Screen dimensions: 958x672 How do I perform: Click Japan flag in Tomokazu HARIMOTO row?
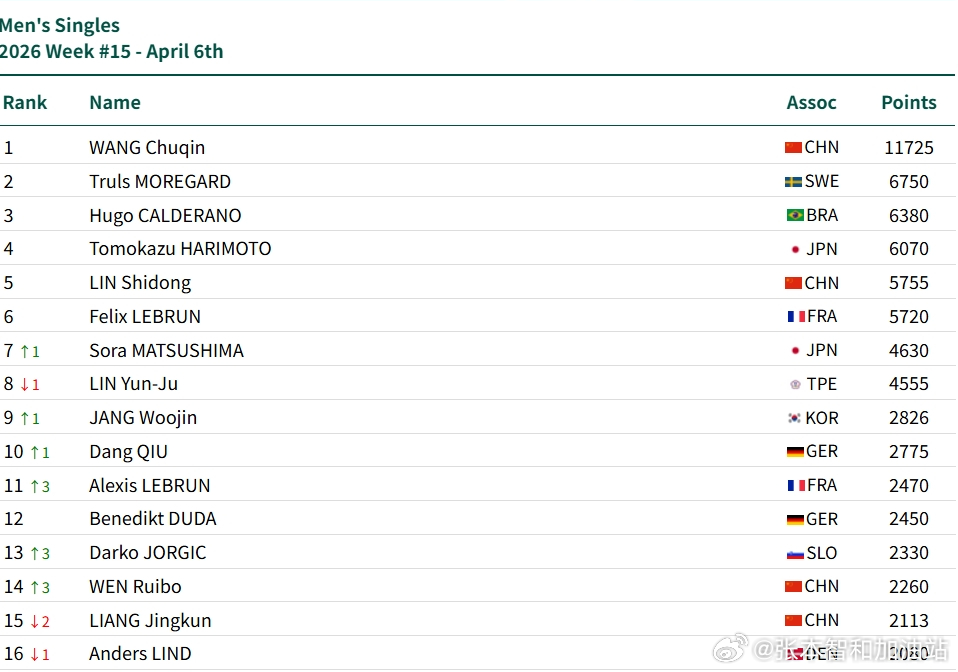point(796,249)
